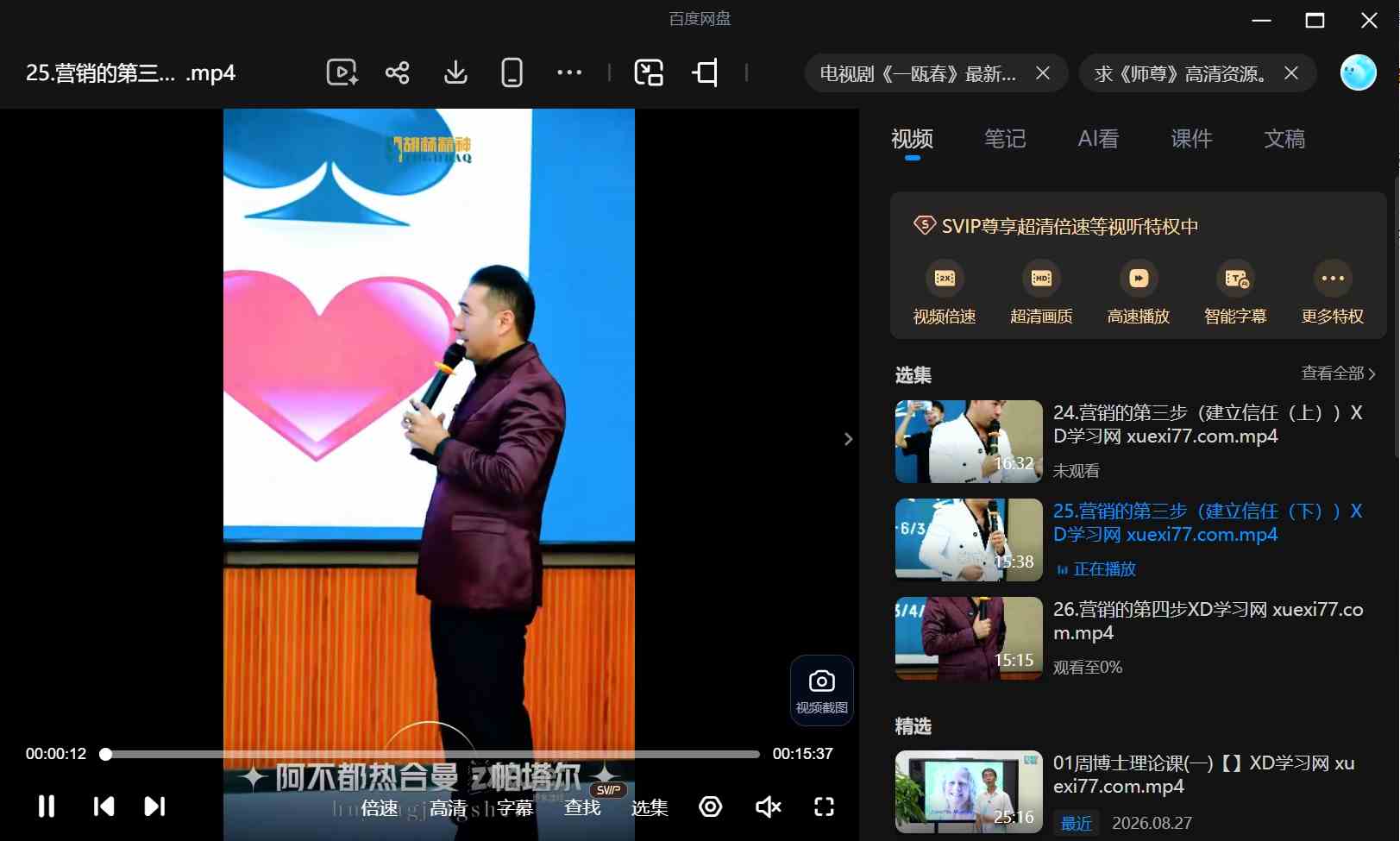This screenshot has width=1400, height=841.
Task: Collapse the right side panel arrow
Action: point(848,439)
